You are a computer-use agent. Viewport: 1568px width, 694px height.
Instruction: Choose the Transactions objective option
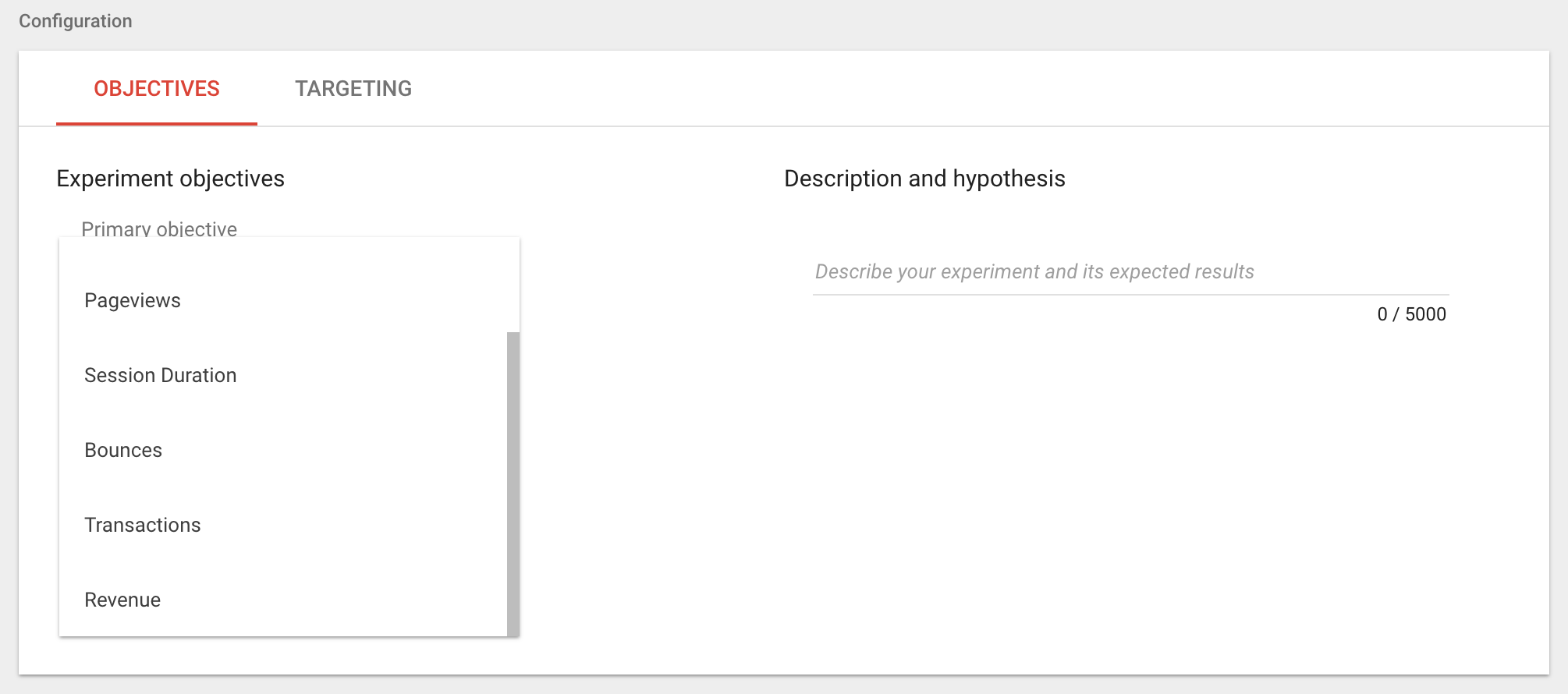(143, 526)
